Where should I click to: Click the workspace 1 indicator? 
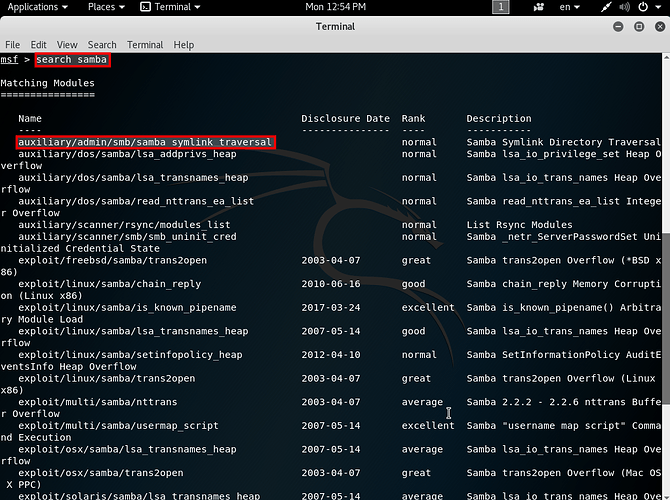[x=500, y=7]
